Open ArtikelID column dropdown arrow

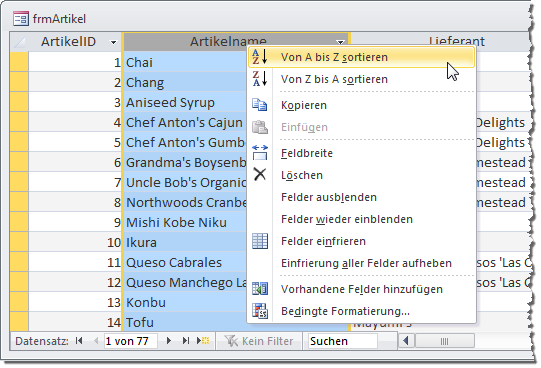click(x=113, y=42)
